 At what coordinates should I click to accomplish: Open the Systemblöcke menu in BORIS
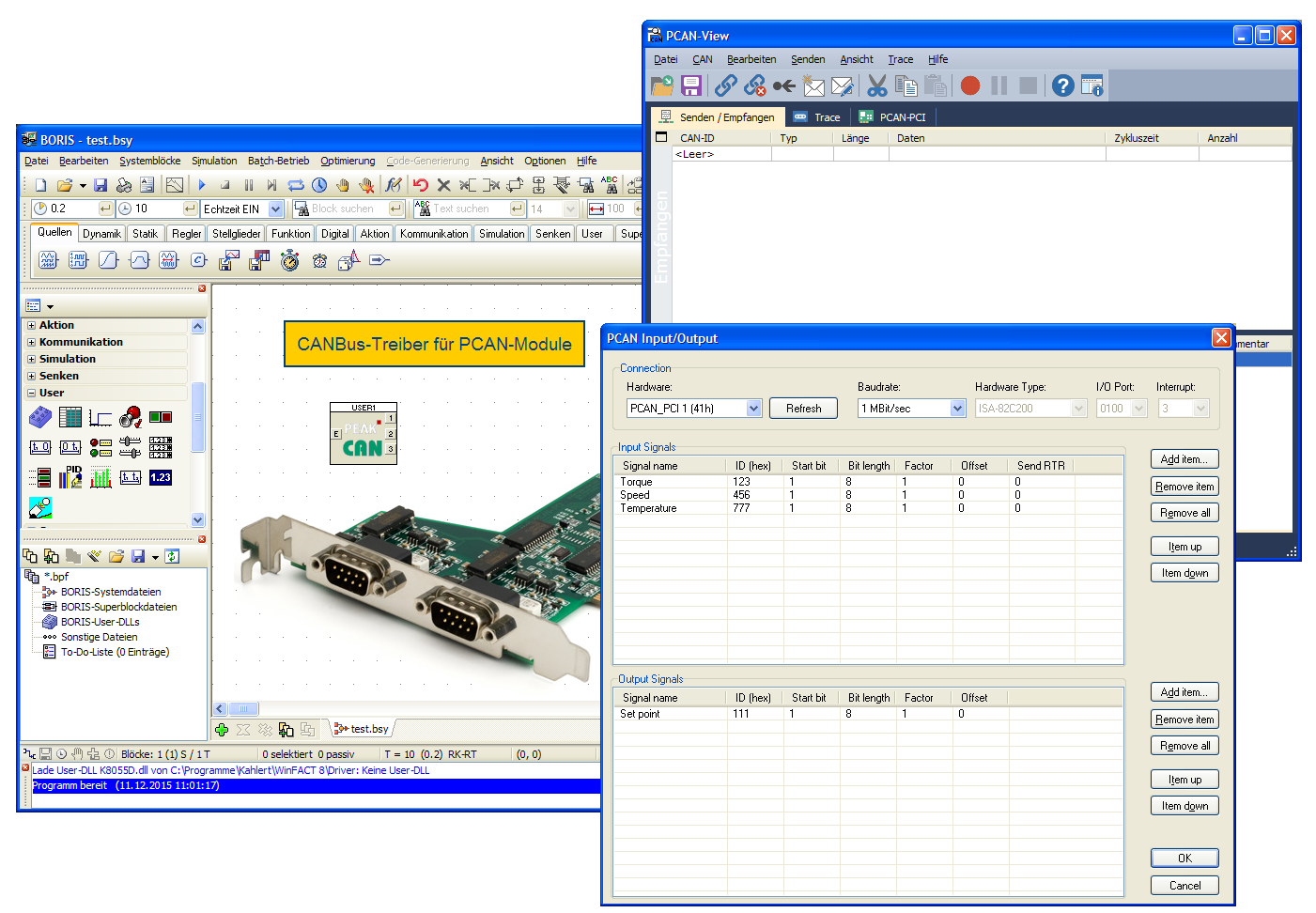(149, 161)
